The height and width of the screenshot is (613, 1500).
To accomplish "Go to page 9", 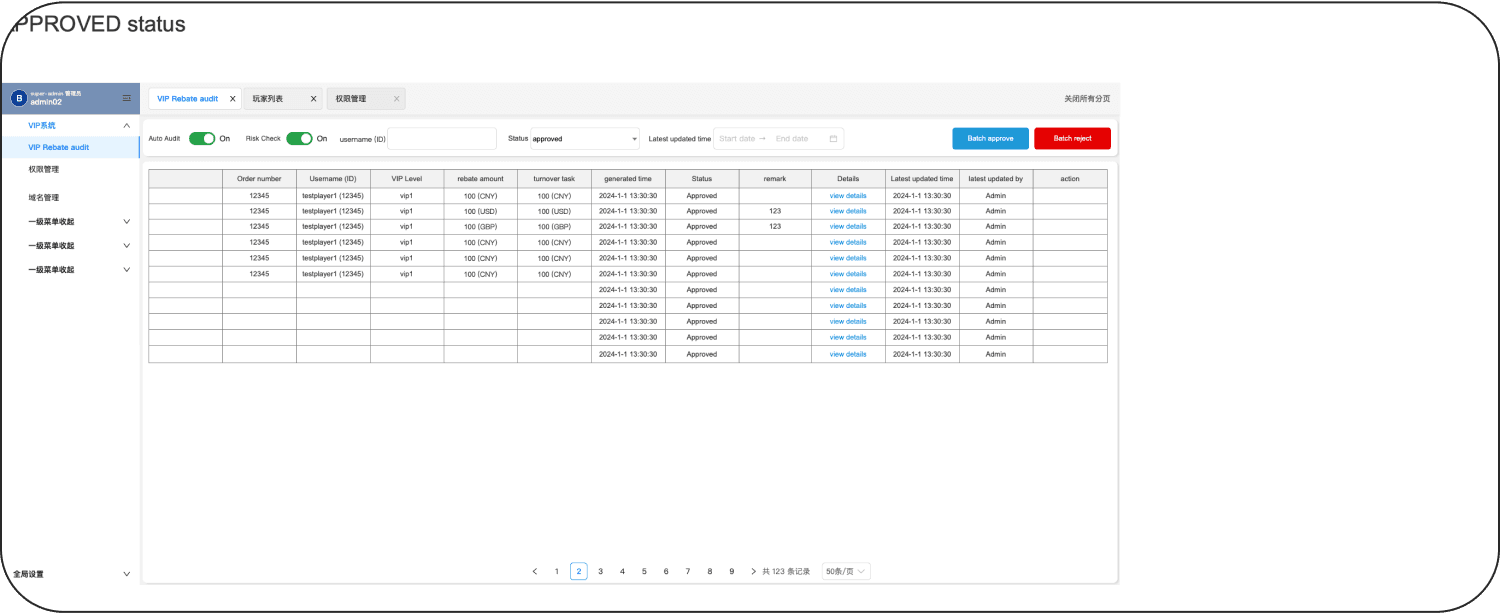I will pyautogui.click(x=732, y=571).
